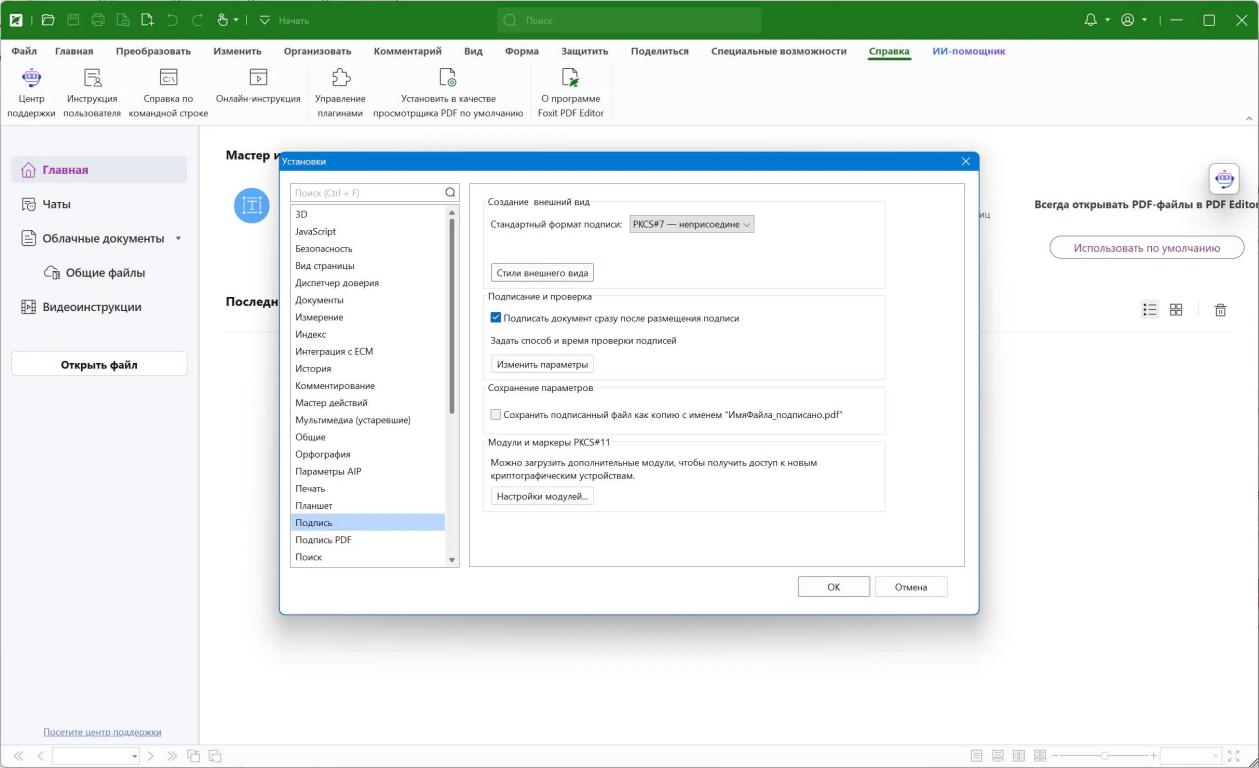Click the trash delete icon in recent list
This screenshot has width=1259, height=768.
pos(1220,310)
